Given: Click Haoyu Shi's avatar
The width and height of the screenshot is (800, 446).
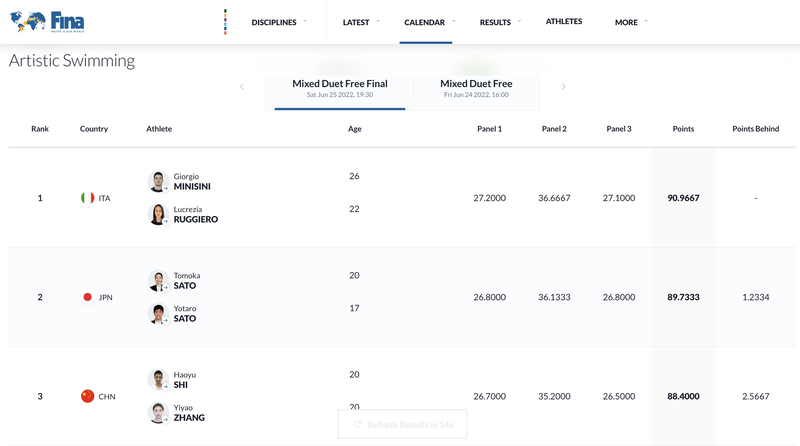Looking at the screenshot, I should tap(158, 380).
